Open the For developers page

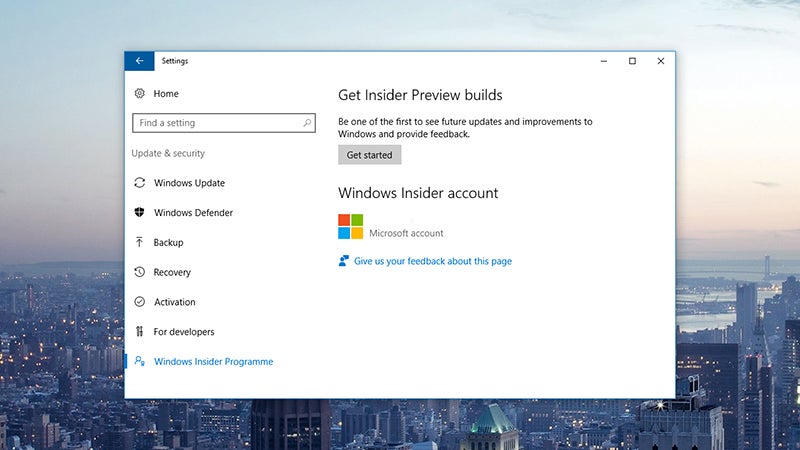[x=184, y=332]
